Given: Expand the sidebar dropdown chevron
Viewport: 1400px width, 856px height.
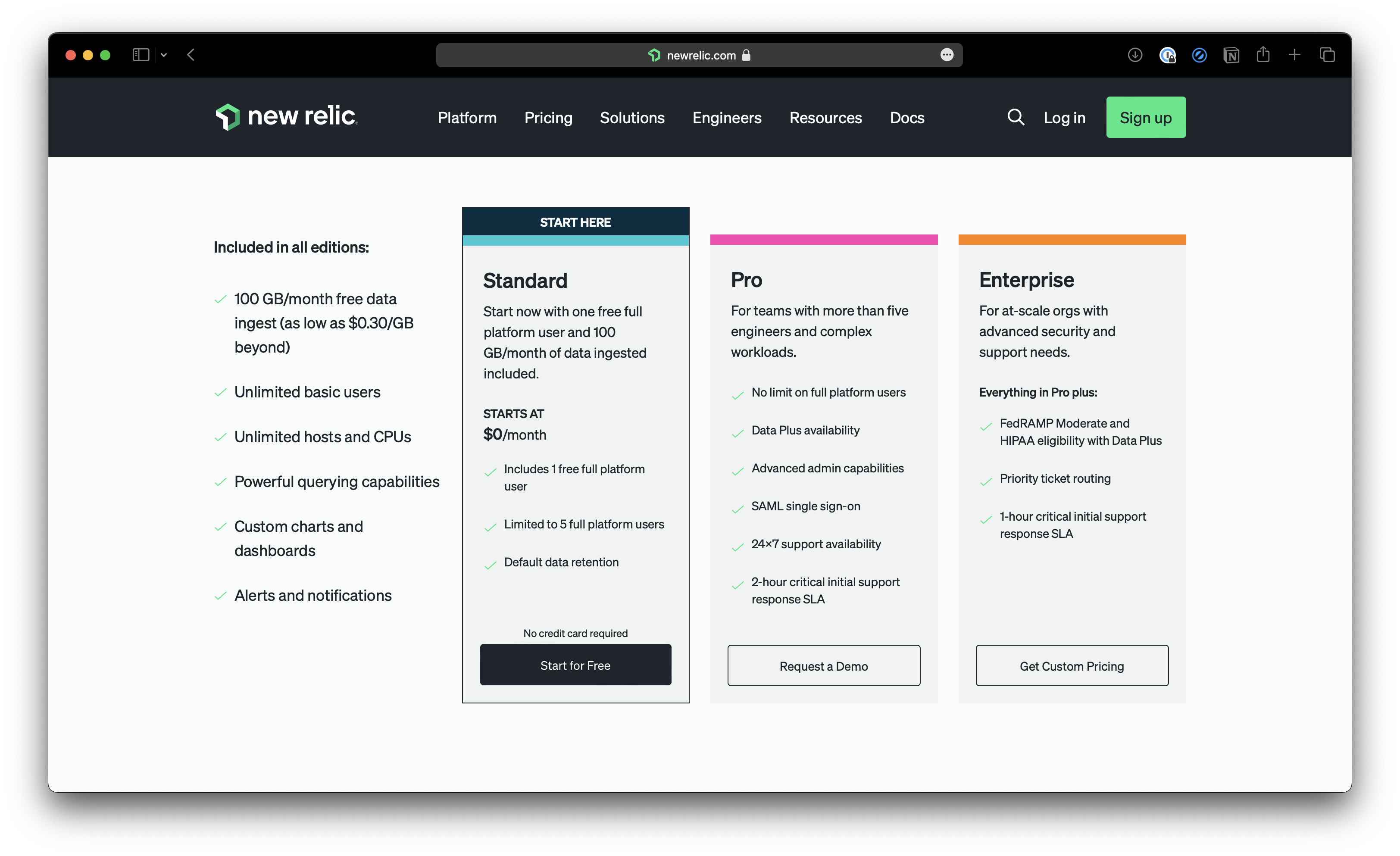Looking at the screenshot, I should point(164,55).
